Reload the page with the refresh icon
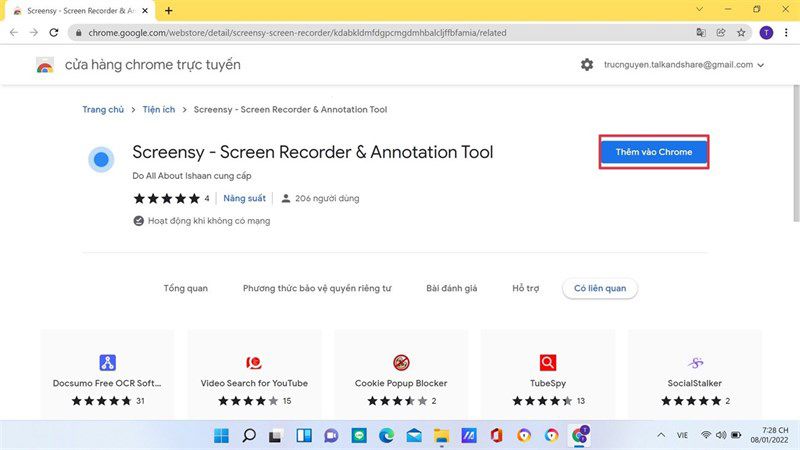The width and height of the screenshot is (800, 450). click(54, 33)
